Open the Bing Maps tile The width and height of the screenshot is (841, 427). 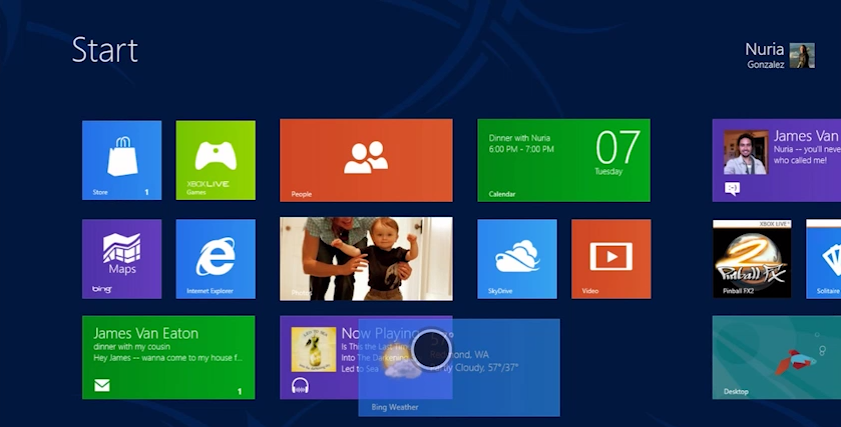[122, 259]
